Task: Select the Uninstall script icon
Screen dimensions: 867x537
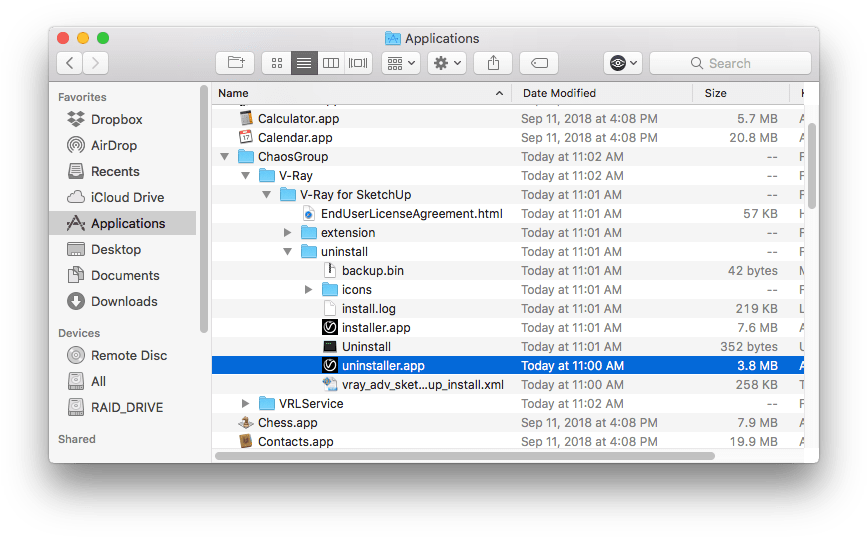Action: click(x=330, y=347)
